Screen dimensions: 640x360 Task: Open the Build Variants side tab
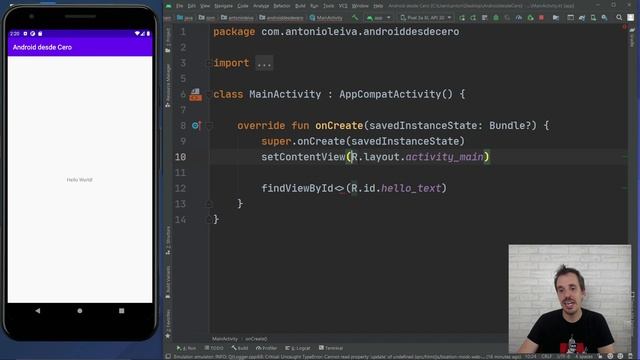point(168,282)
